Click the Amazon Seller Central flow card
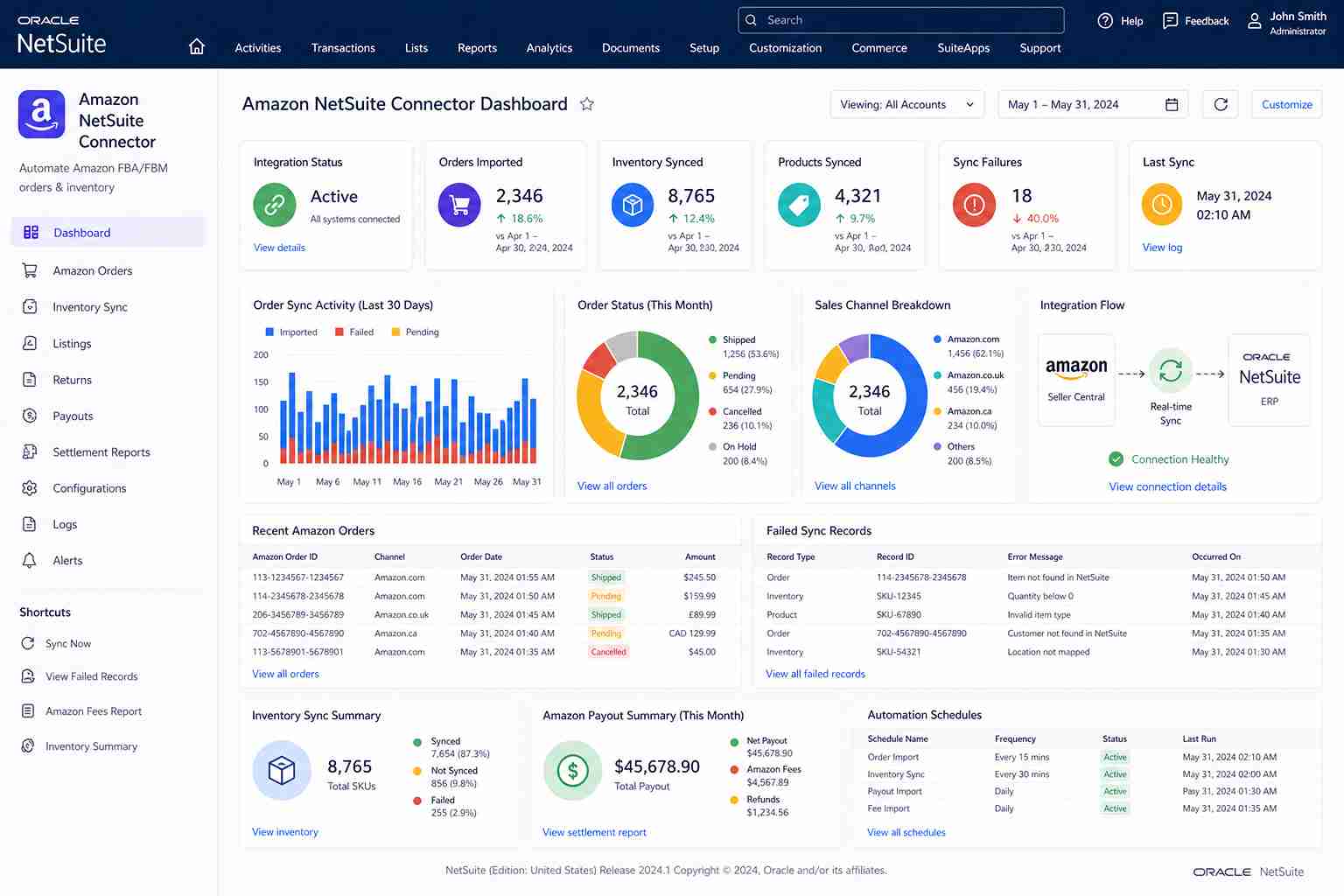This screenshot has height=896, width=1344. (x=1076, y=380)
